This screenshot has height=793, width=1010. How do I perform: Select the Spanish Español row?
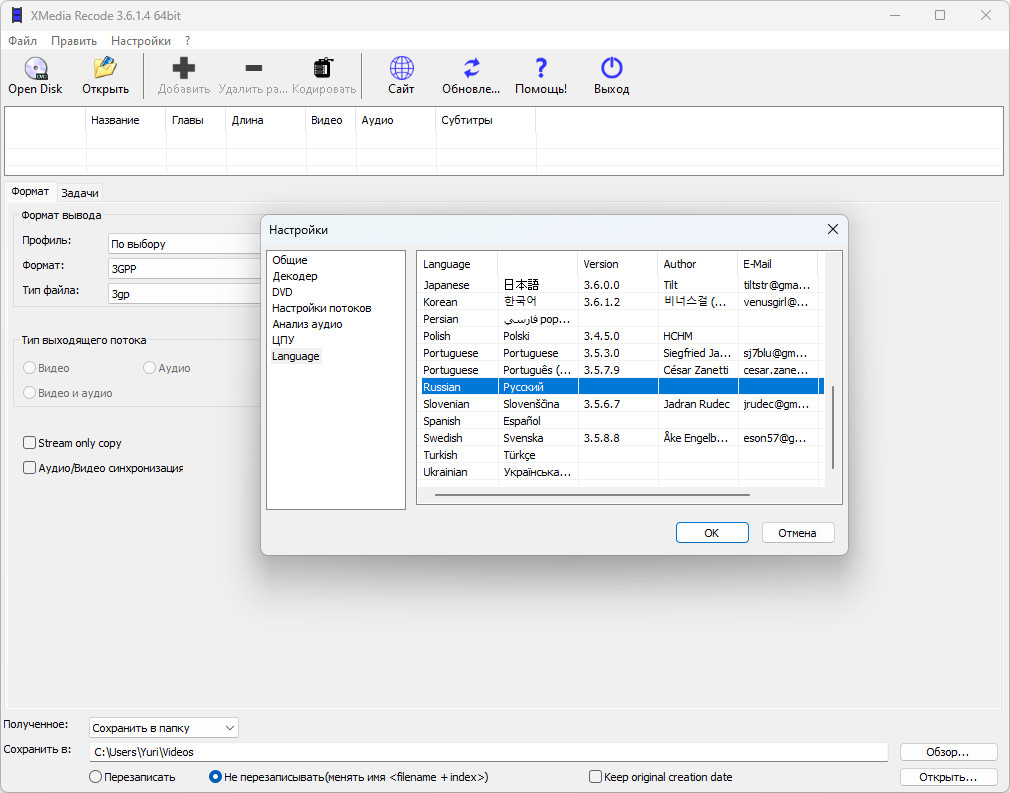click(620, 421)
